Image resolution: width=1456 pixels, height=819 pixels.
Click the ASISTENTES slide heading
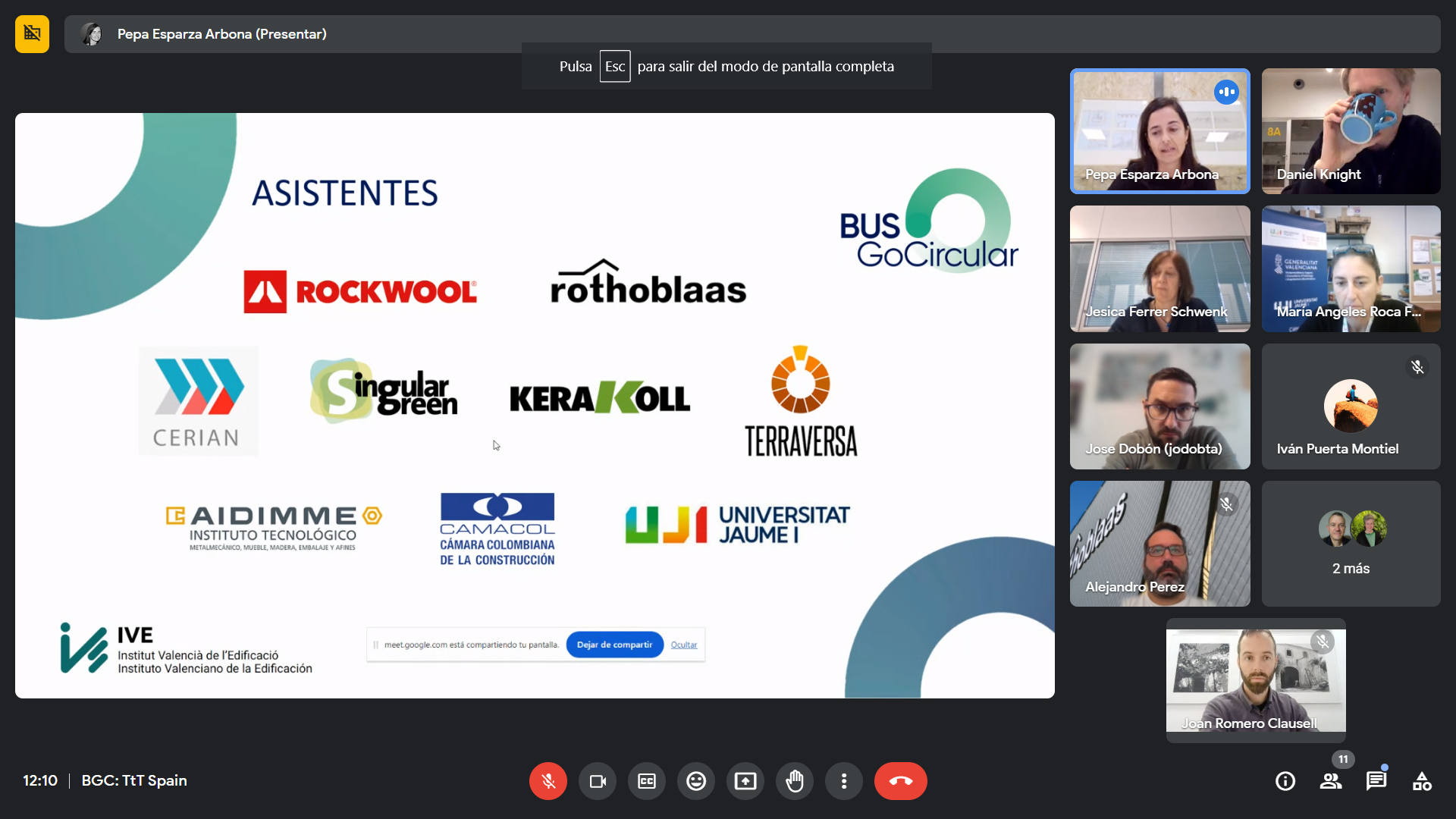pos(345,193)
